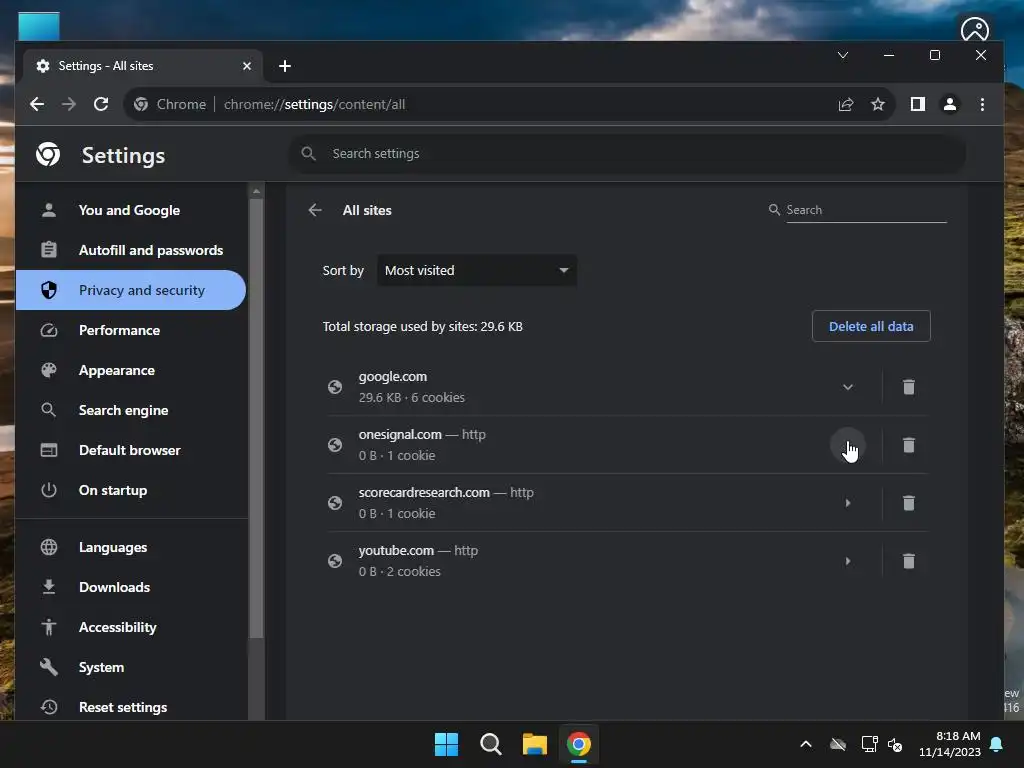Open On startup settings
This screenshot has height=768, width=1024.
click(x=112, y=490)
